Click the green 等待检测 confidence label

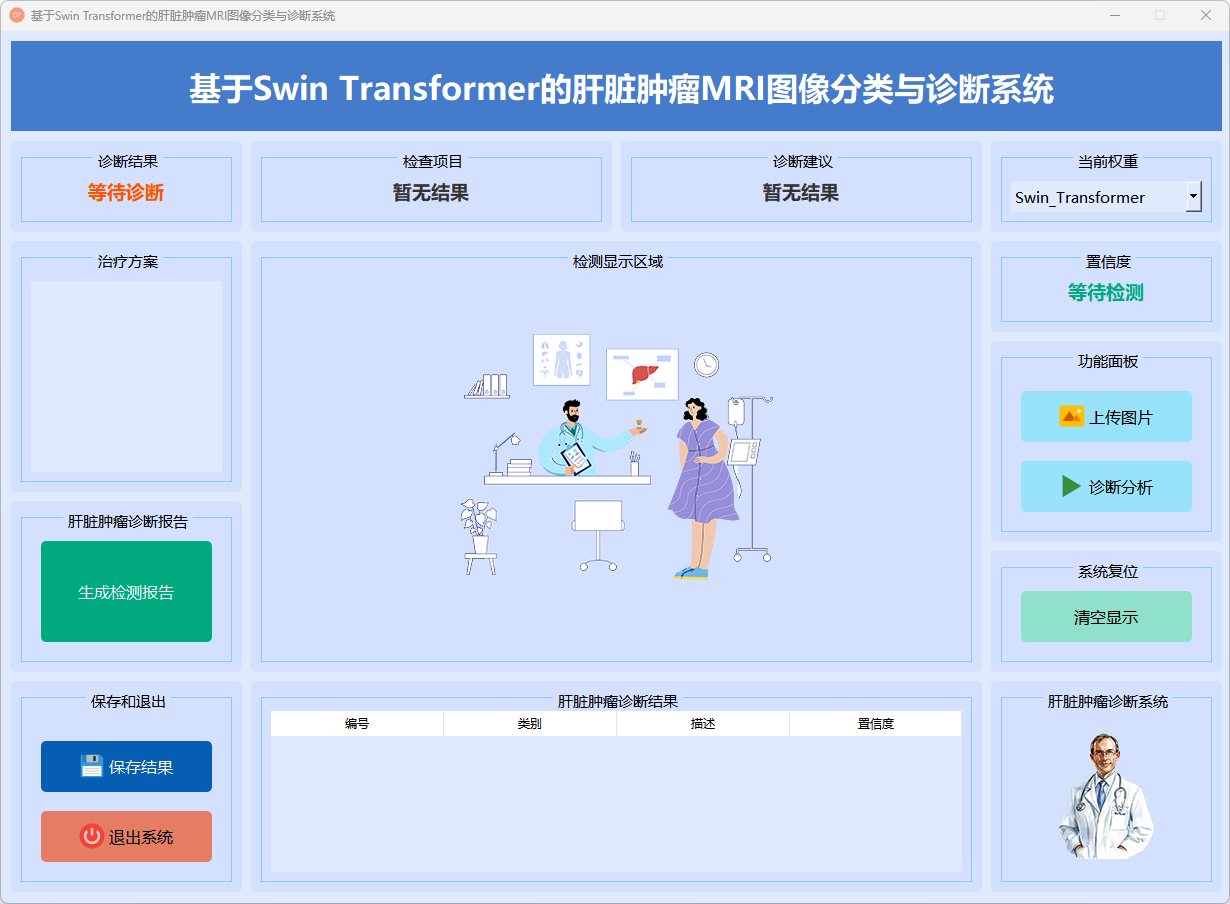(x=1105, y=293)
